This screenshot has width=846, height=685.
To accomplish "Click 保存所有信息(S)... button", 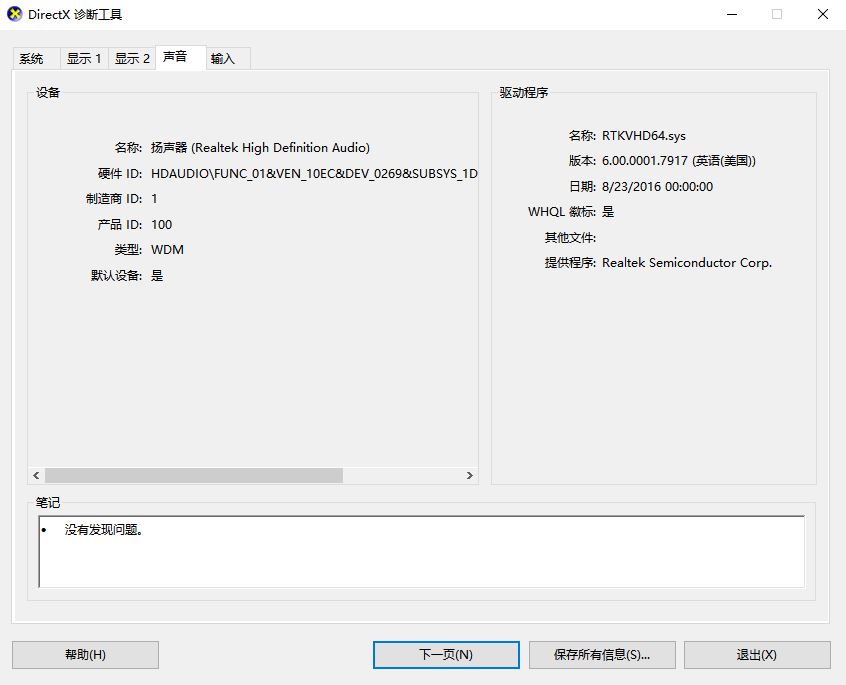I will click(x=602, y=655).
